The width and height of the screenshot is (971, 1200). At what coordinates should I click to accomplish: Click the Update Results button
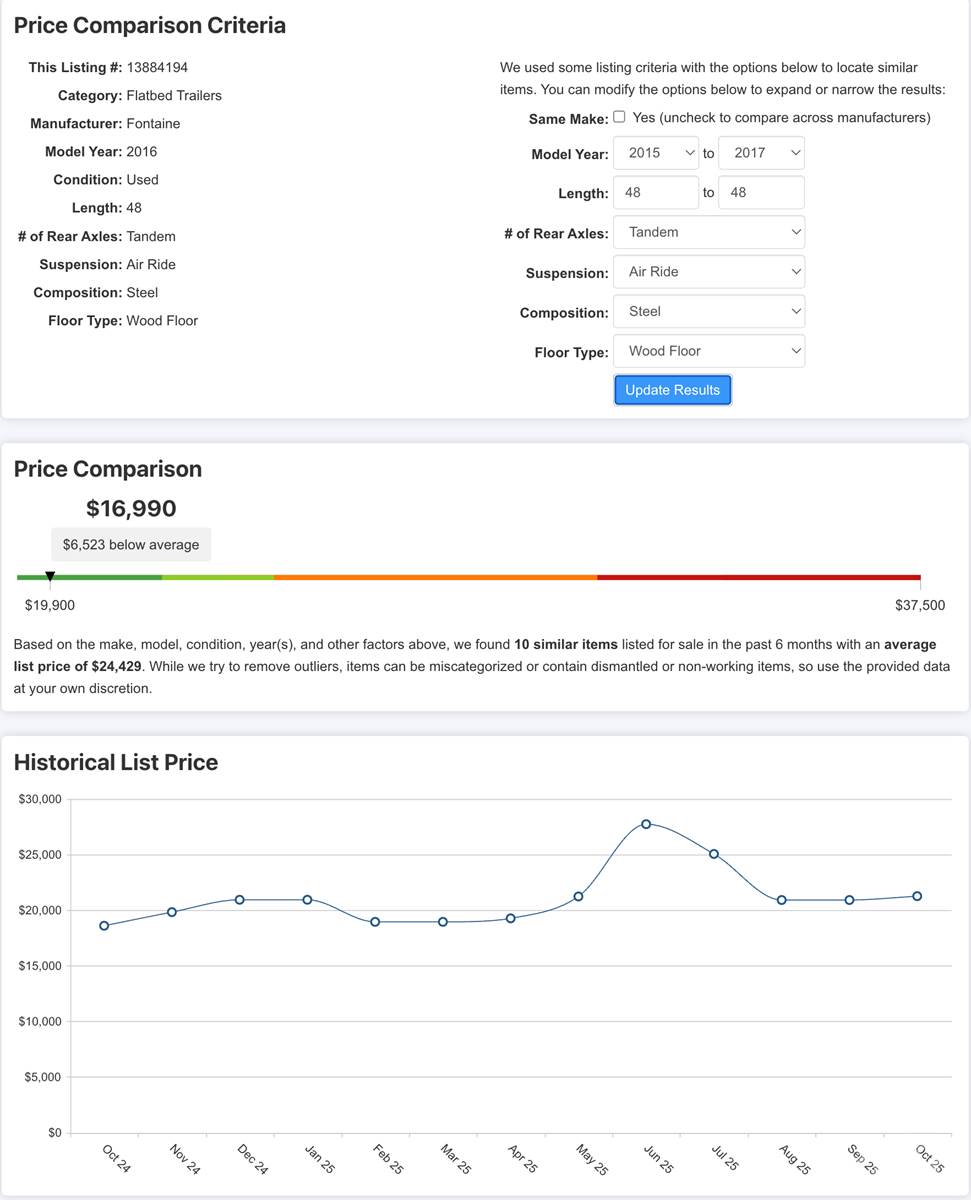(672, 390)
